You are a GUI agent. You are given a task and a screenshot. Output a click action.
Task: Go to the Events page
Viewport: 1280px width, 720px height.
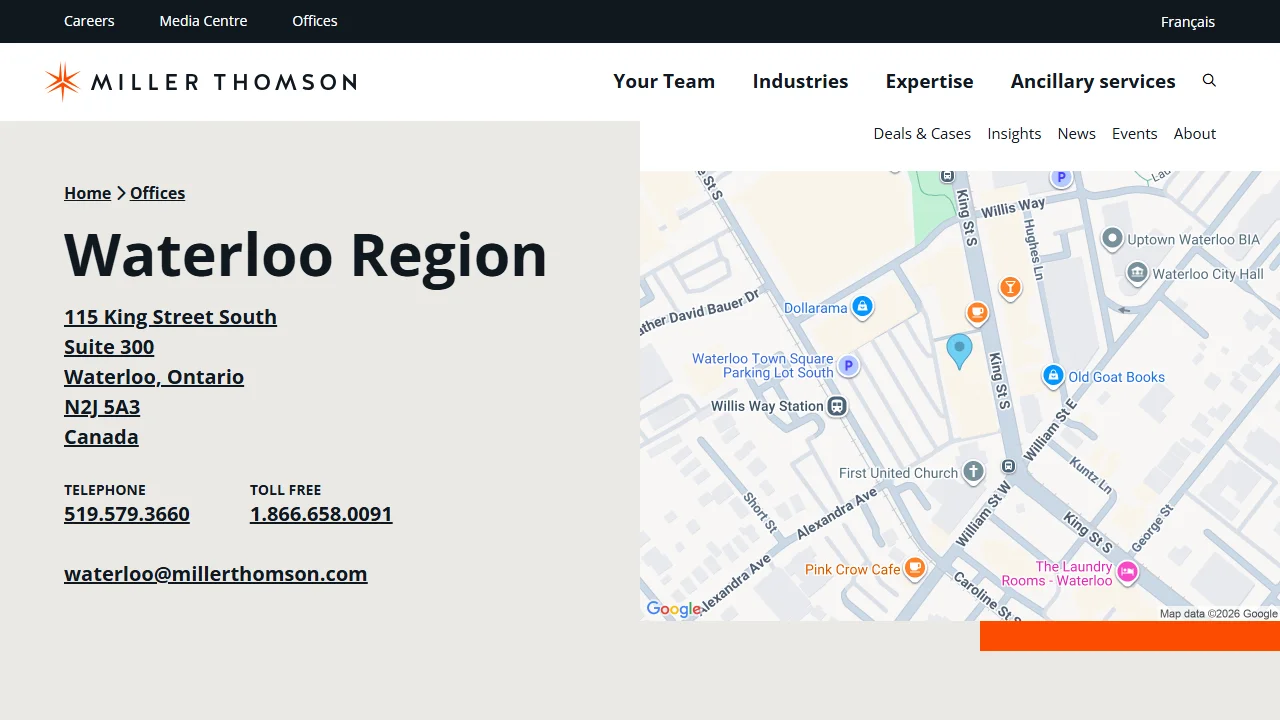click(1134, 133)
